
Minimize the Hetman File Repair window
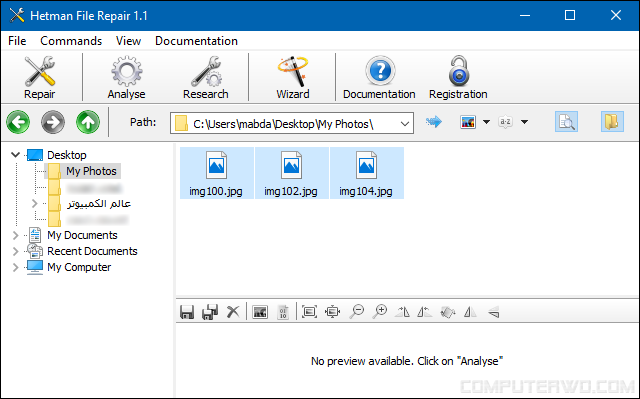click(x=525, y=16)
